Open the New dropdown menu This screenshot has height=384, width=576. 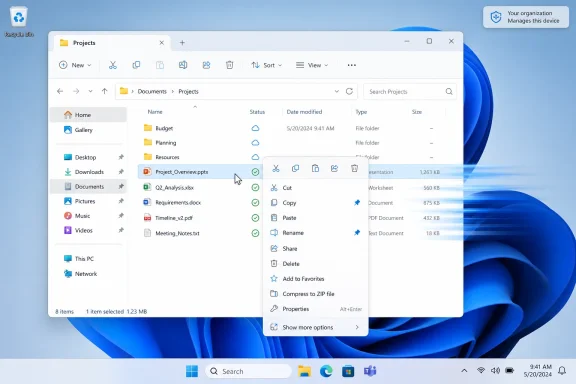[x=75, y=65]
